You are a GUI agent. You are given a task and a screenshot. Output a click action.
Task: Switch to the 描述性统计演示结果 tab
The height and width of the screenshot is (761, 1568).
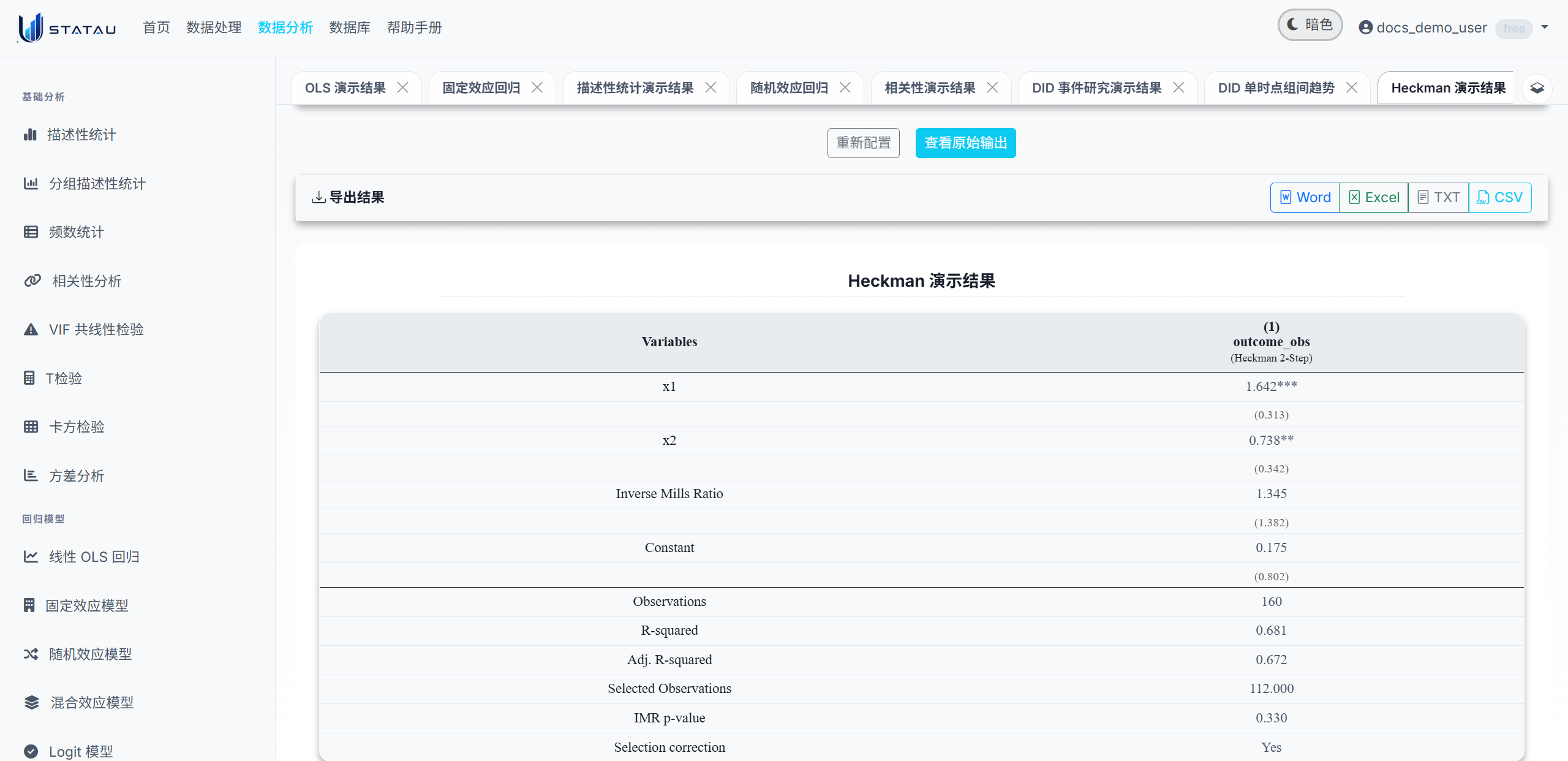pyautogui.click(x=635, y=88)
